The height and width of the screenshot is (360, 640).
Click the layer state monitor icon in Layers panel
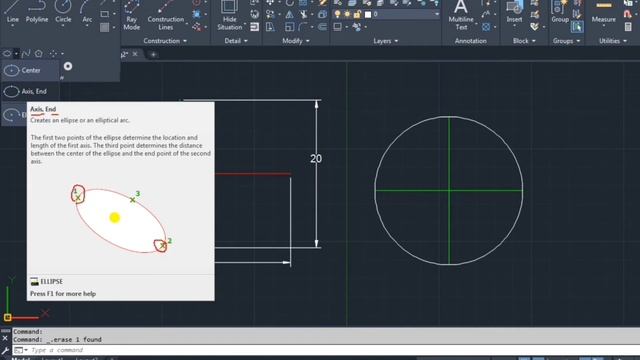coord(338,27)
